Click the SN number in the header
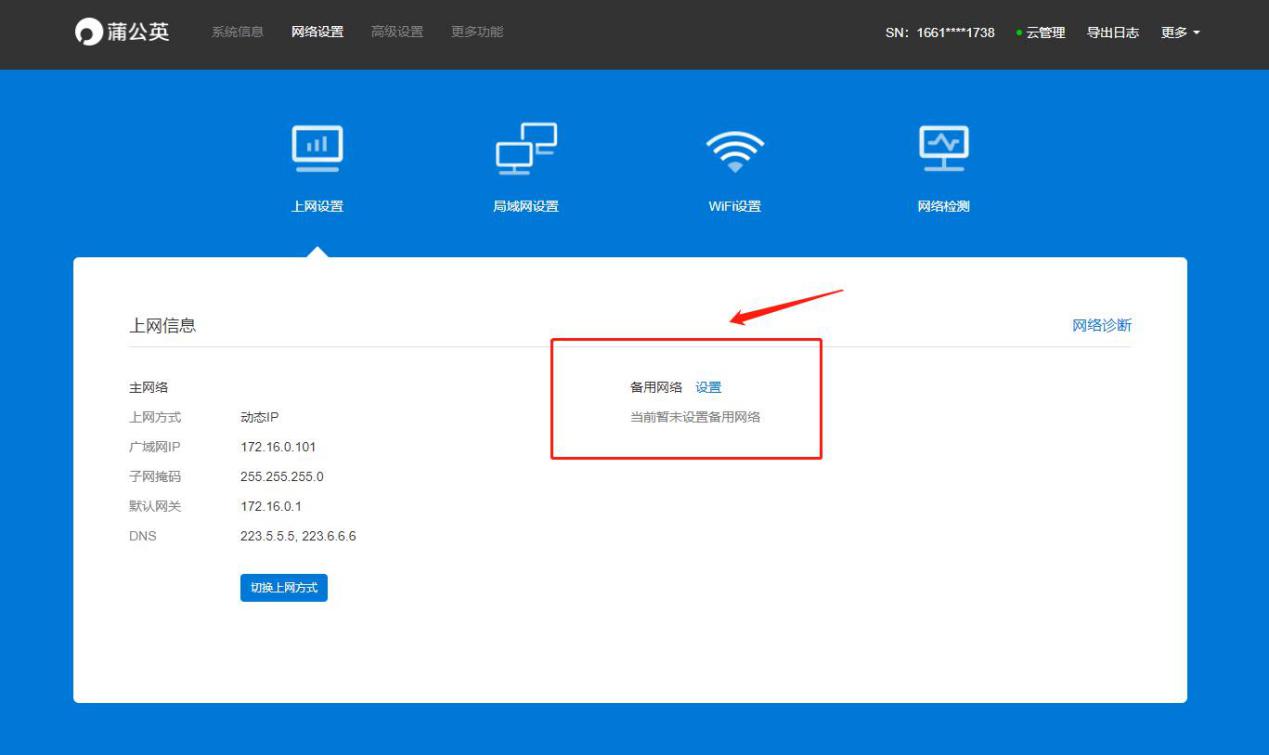 point(943,33)
